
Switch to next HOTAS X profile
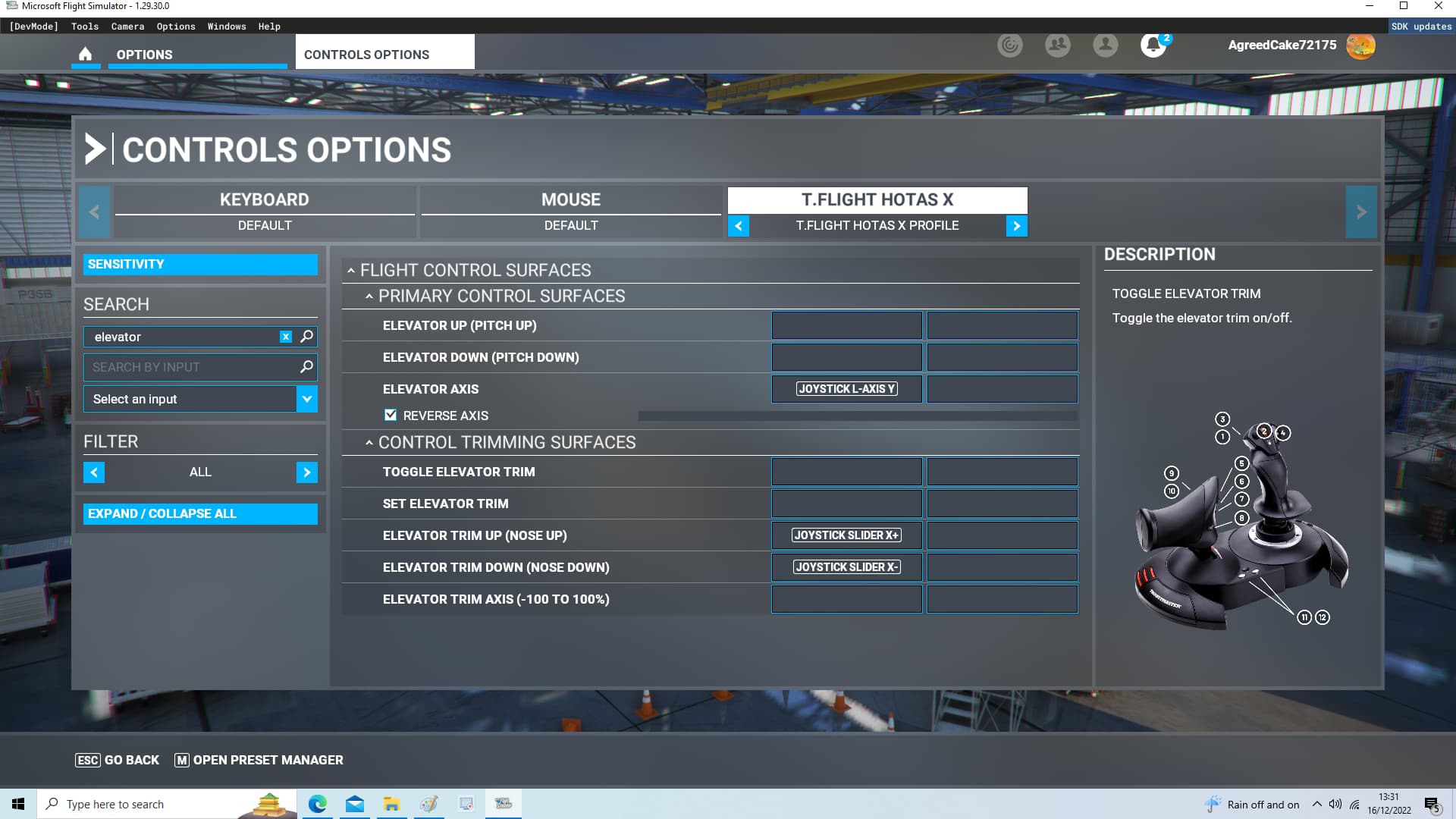[x=1016, y=226]
